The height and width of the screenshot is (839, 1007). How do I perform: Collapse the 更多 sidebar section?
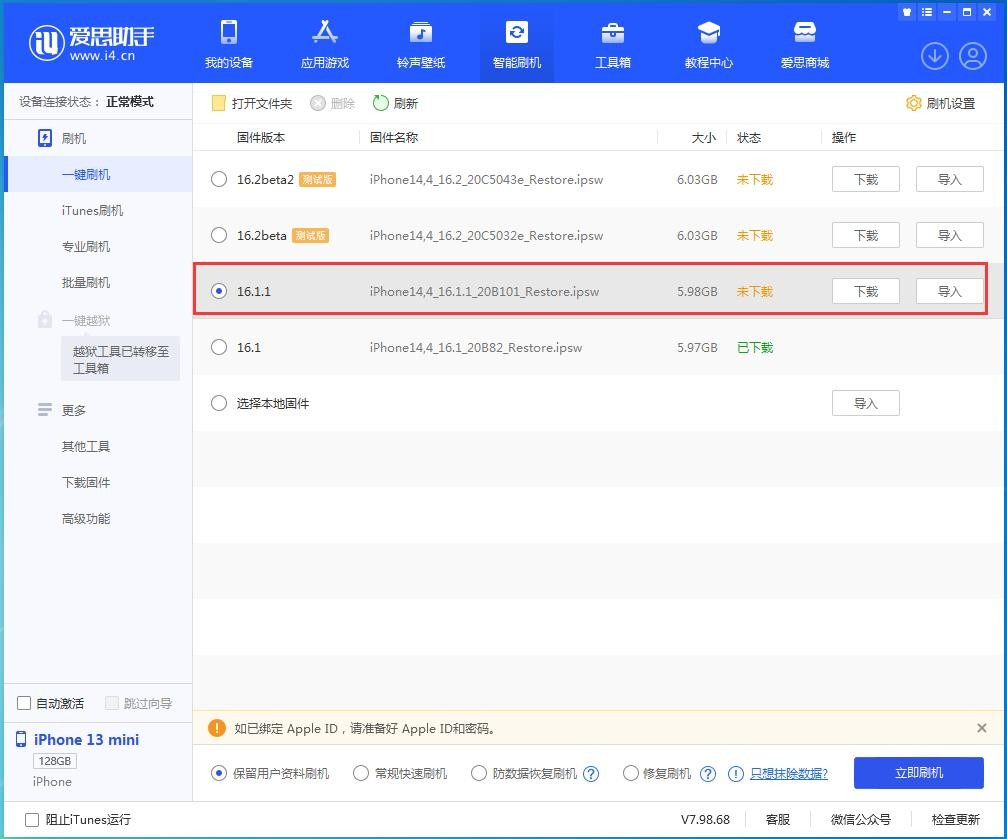tap(73, 410)
